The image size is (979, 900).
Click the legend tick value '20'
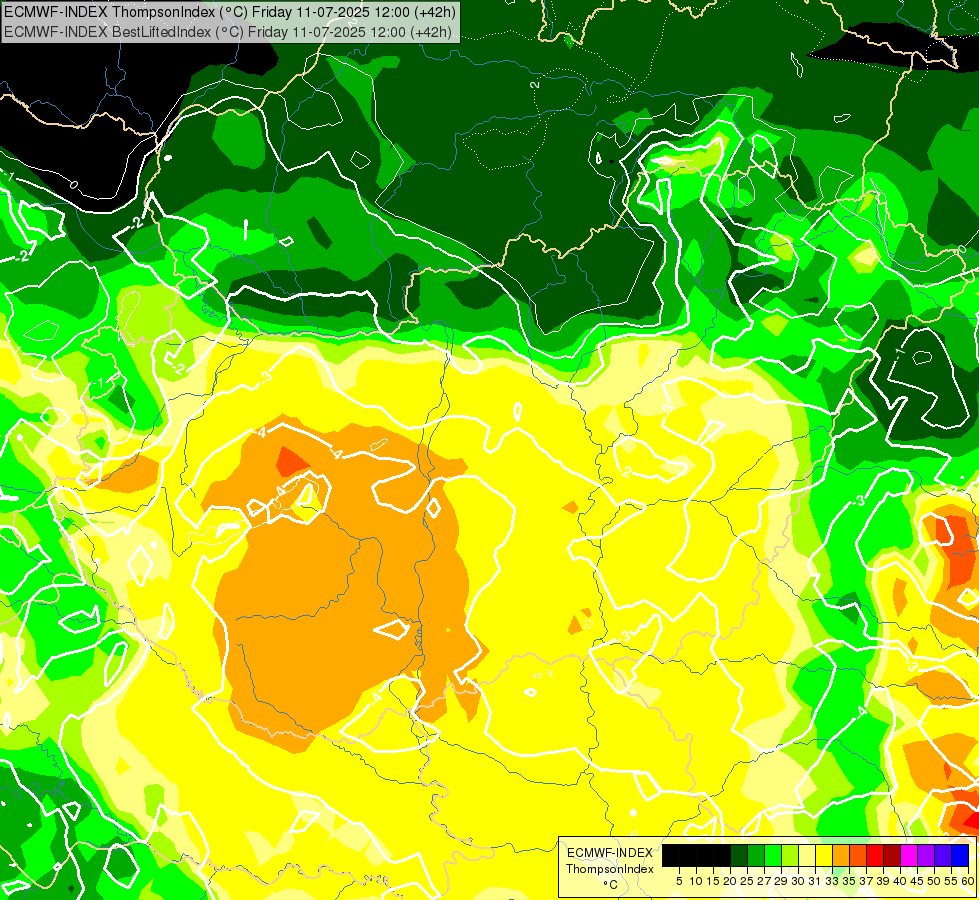(x=730, y=881)
